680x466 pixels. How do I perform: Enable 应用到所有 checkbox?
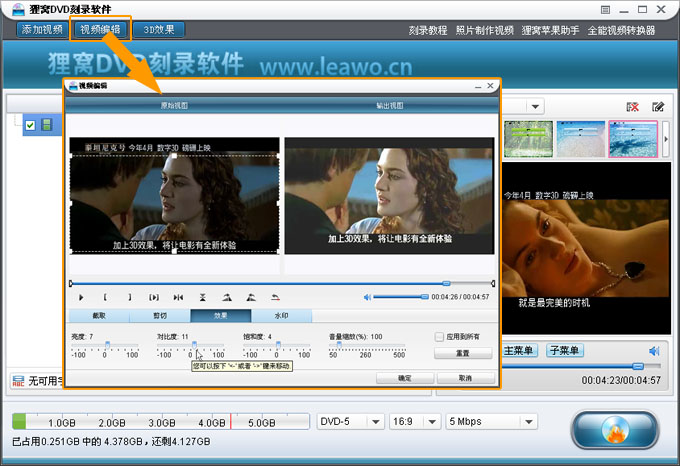coord(439,337)
